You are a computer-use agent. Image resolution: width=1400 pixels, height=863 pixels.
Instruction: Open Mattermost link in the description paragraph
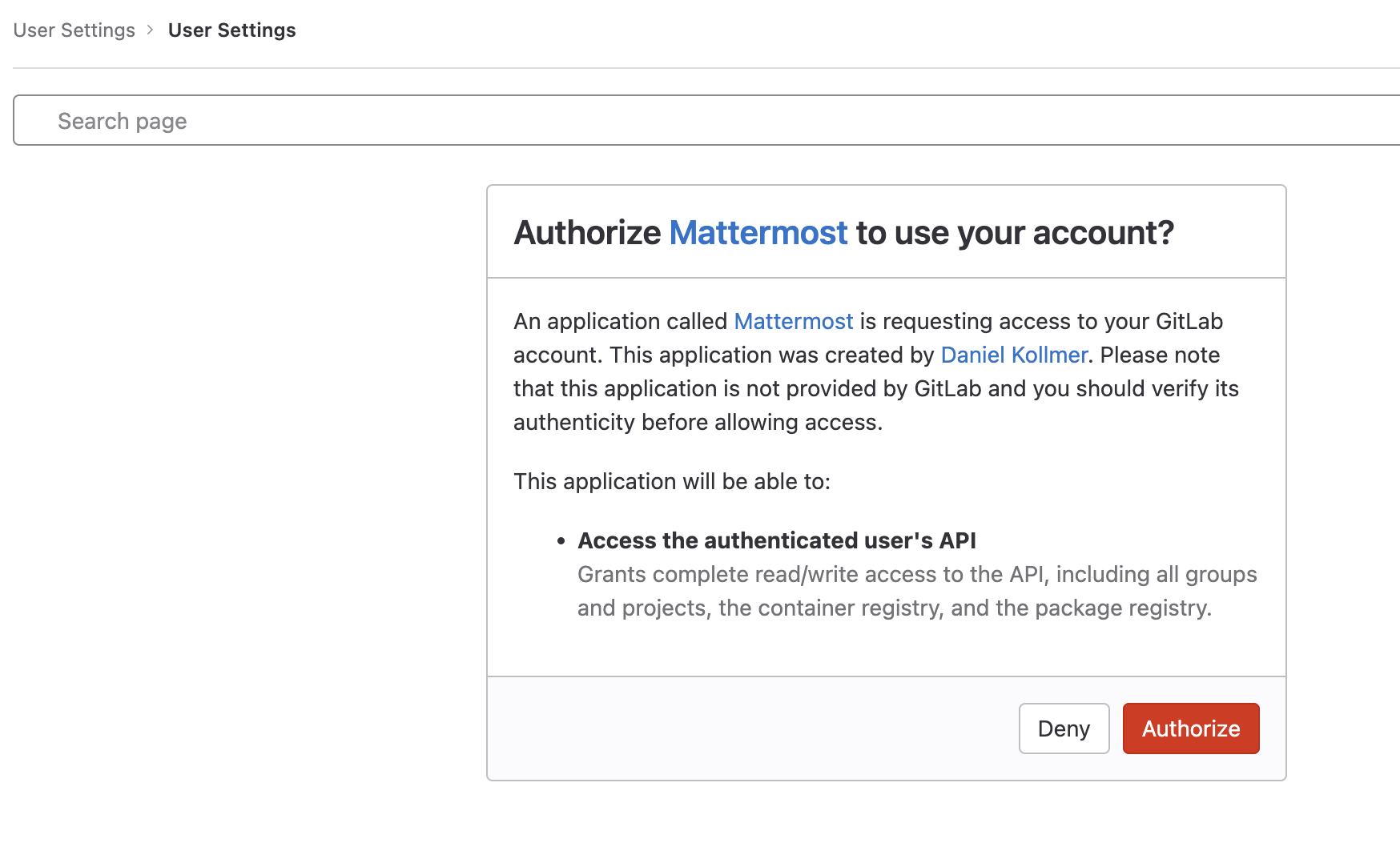794,321
